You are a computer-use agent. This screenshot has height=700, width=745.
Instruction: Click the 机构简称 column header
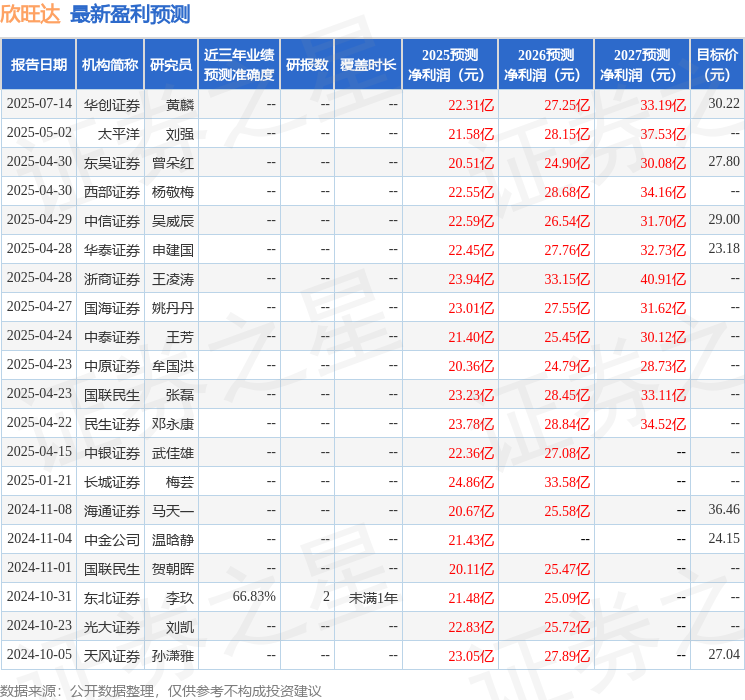pyautogui.click(x=110, y=65)
